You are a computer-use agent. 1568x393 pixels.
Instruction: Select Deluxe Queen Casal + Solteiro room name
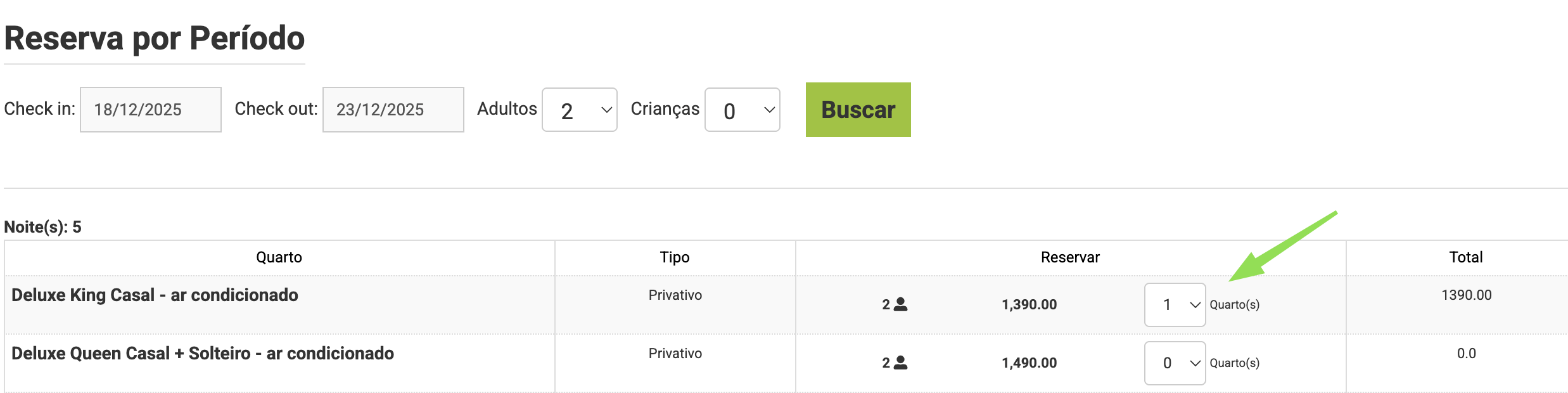203,354
